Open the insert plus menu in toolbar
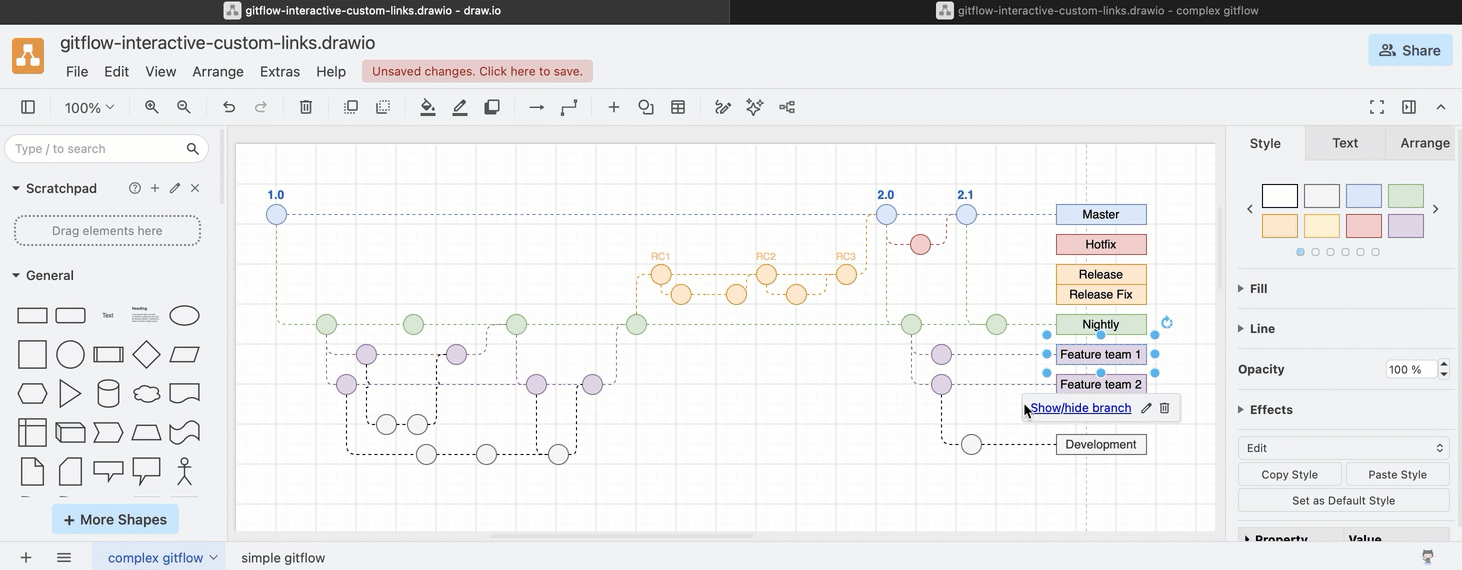This screenshot has width=1462, height=570. [614, 107]
